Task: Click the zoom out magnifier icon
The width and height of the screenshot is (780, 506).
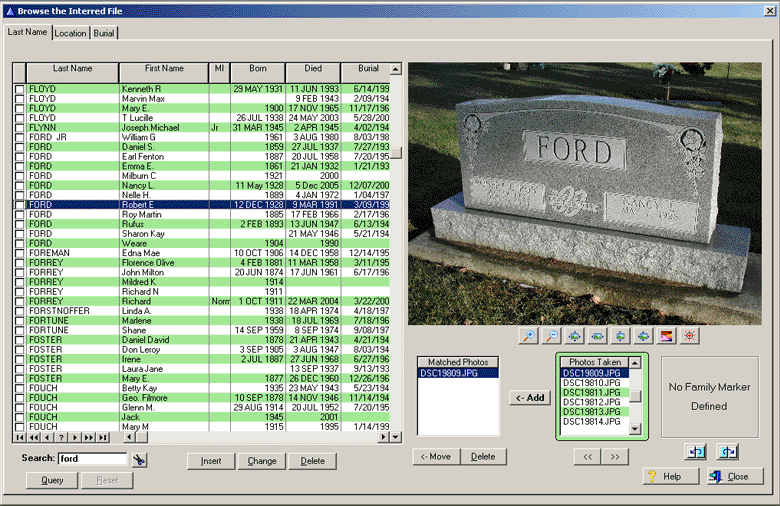Action: point(550,337)
